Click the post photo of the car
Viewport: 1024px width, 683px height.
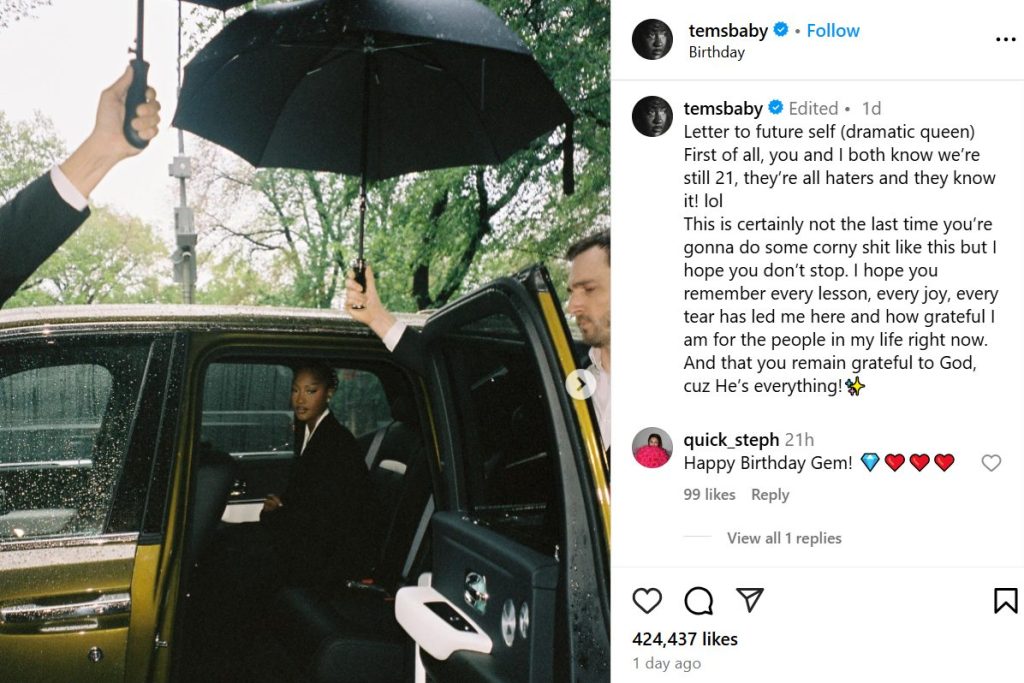(305, 342)
